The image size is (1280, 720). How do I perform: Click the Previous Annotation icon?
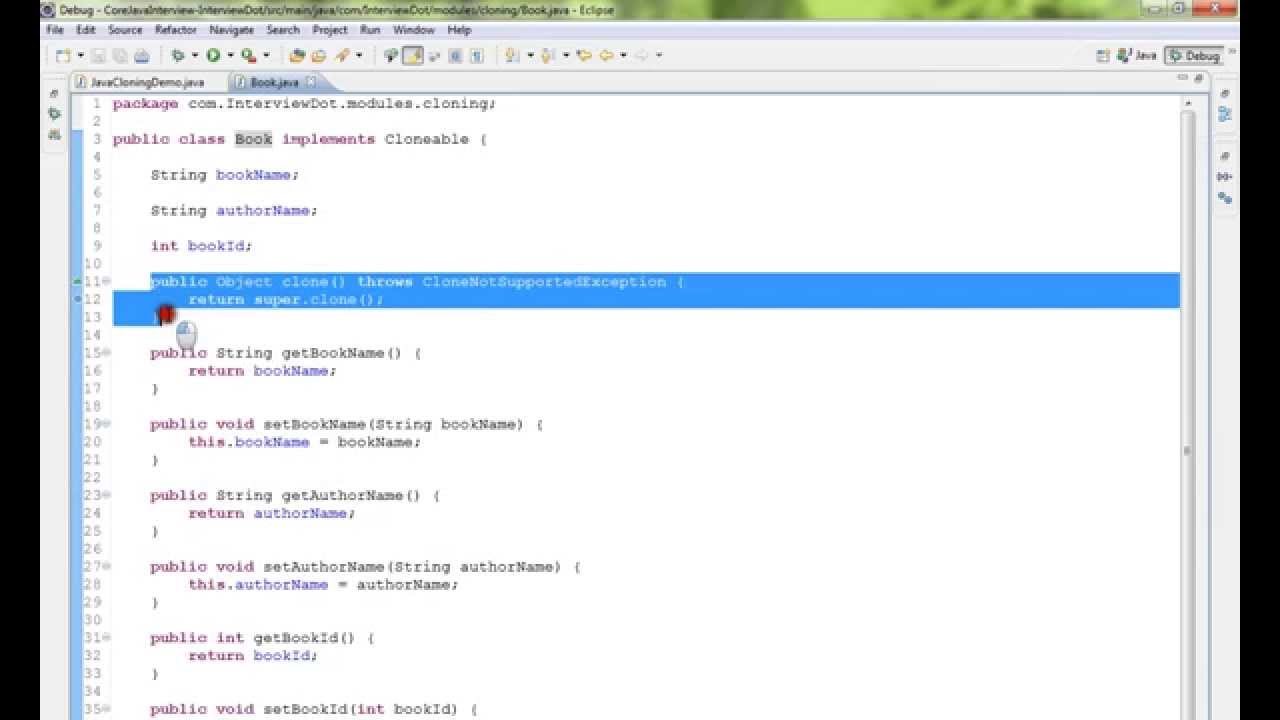tap(548, 56)
